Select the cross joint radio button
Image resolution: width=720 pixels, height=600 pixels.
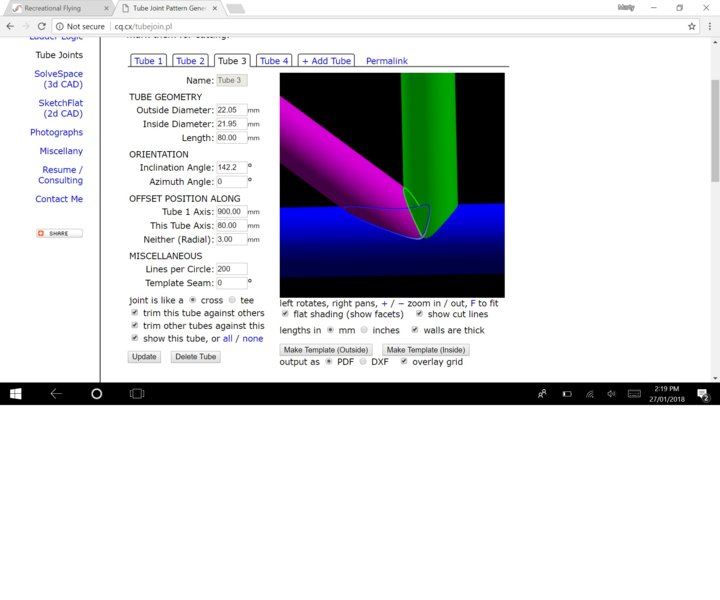coord(193,300)
